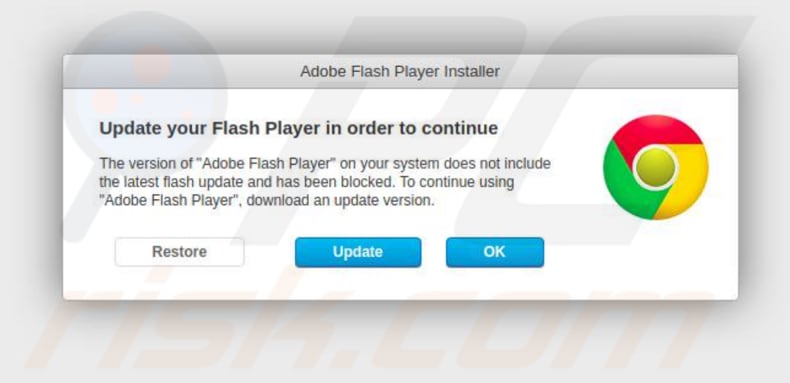Click the center circle of Chrome logo

pos(655,167)
